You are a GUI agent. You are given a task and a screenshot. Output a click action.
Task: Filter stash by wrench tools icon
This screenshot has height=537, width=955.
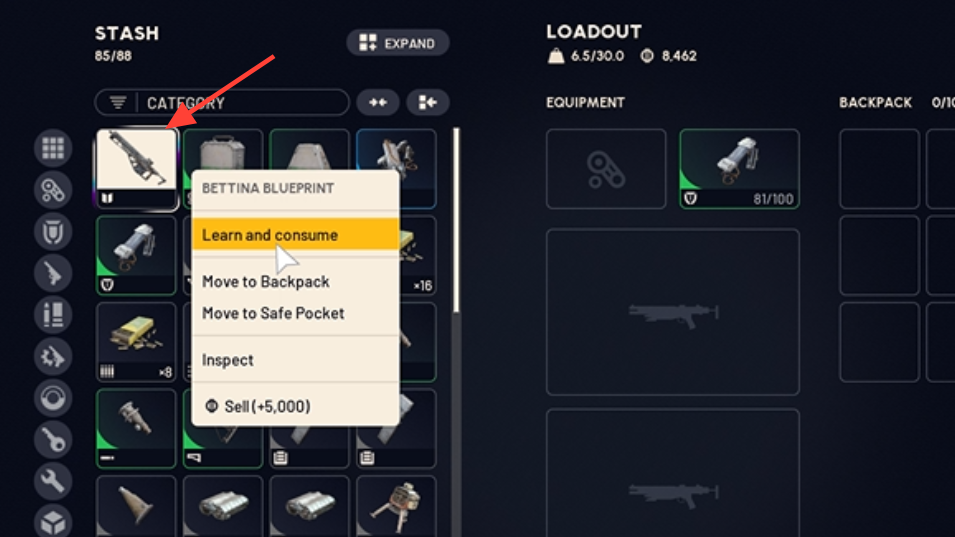click(53, 481)
